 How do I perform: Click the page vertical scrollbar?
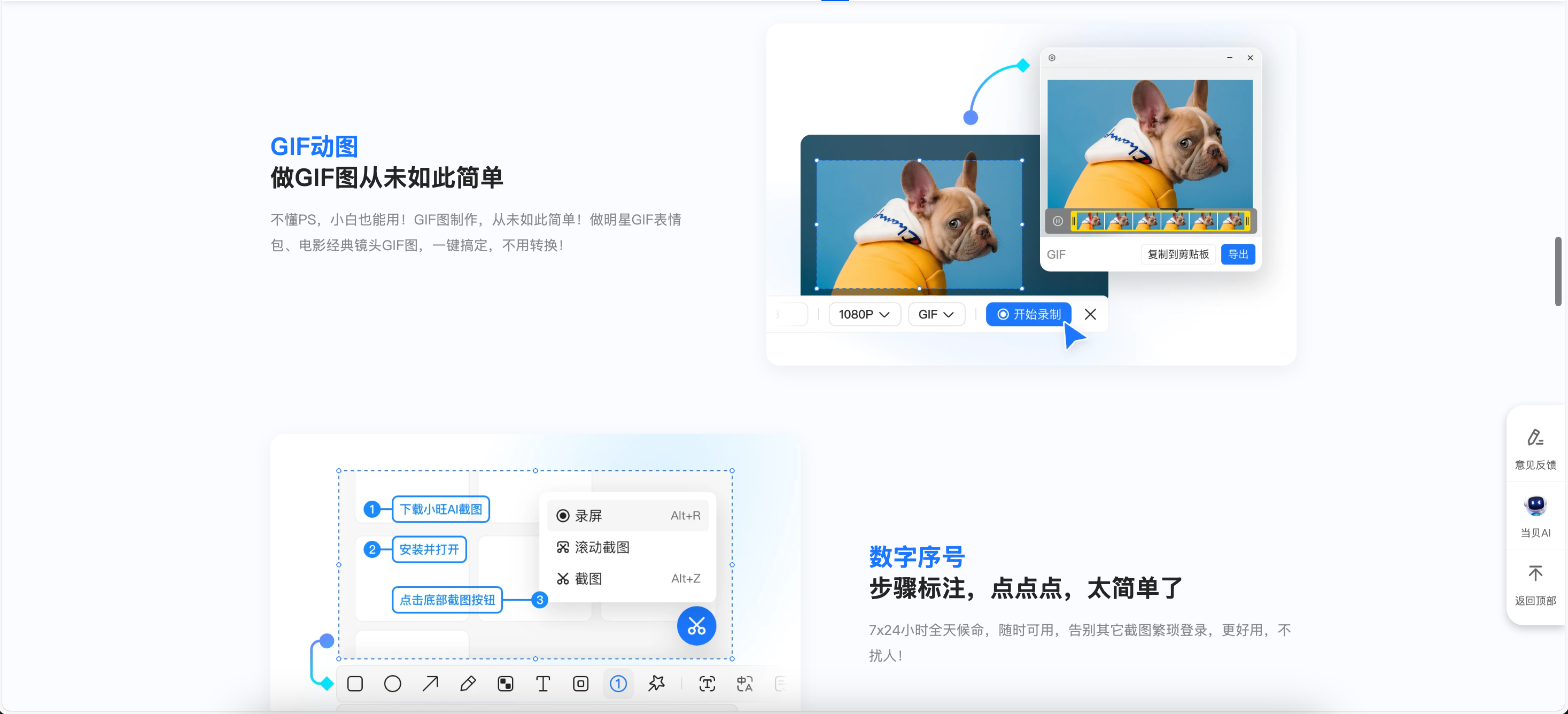point(1558,271)
